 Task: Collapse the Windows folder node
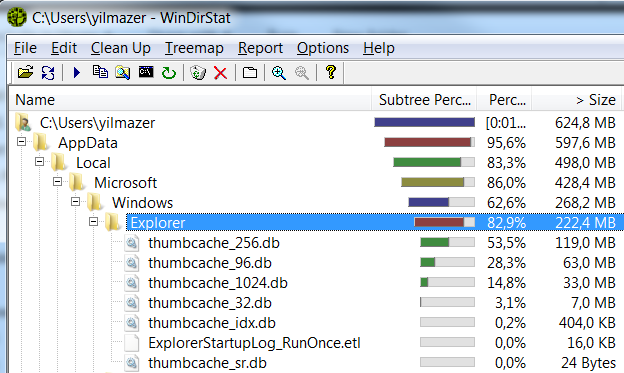point(76,201)
